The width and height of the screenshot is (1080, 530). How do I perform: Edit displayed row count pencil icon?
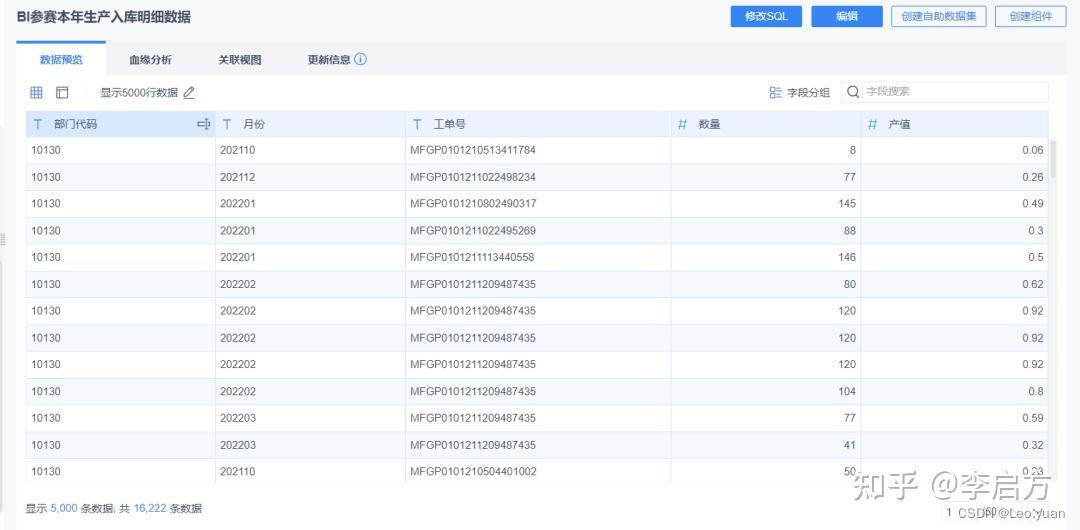tap(189, 92)
